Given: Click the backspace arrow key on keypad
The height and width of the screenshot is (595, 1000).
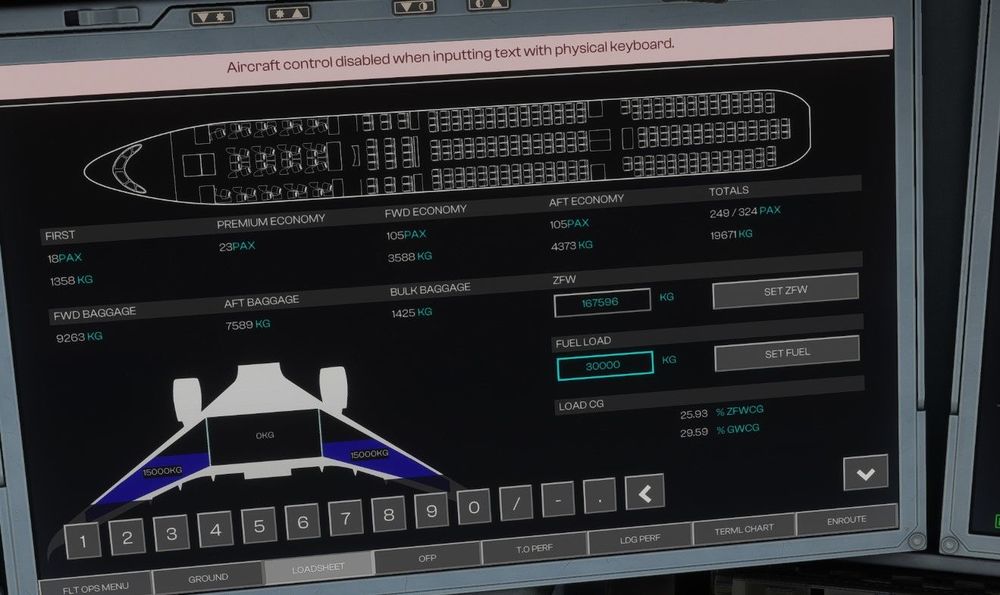Looking at the screenshot, I should tap(645, 492).
